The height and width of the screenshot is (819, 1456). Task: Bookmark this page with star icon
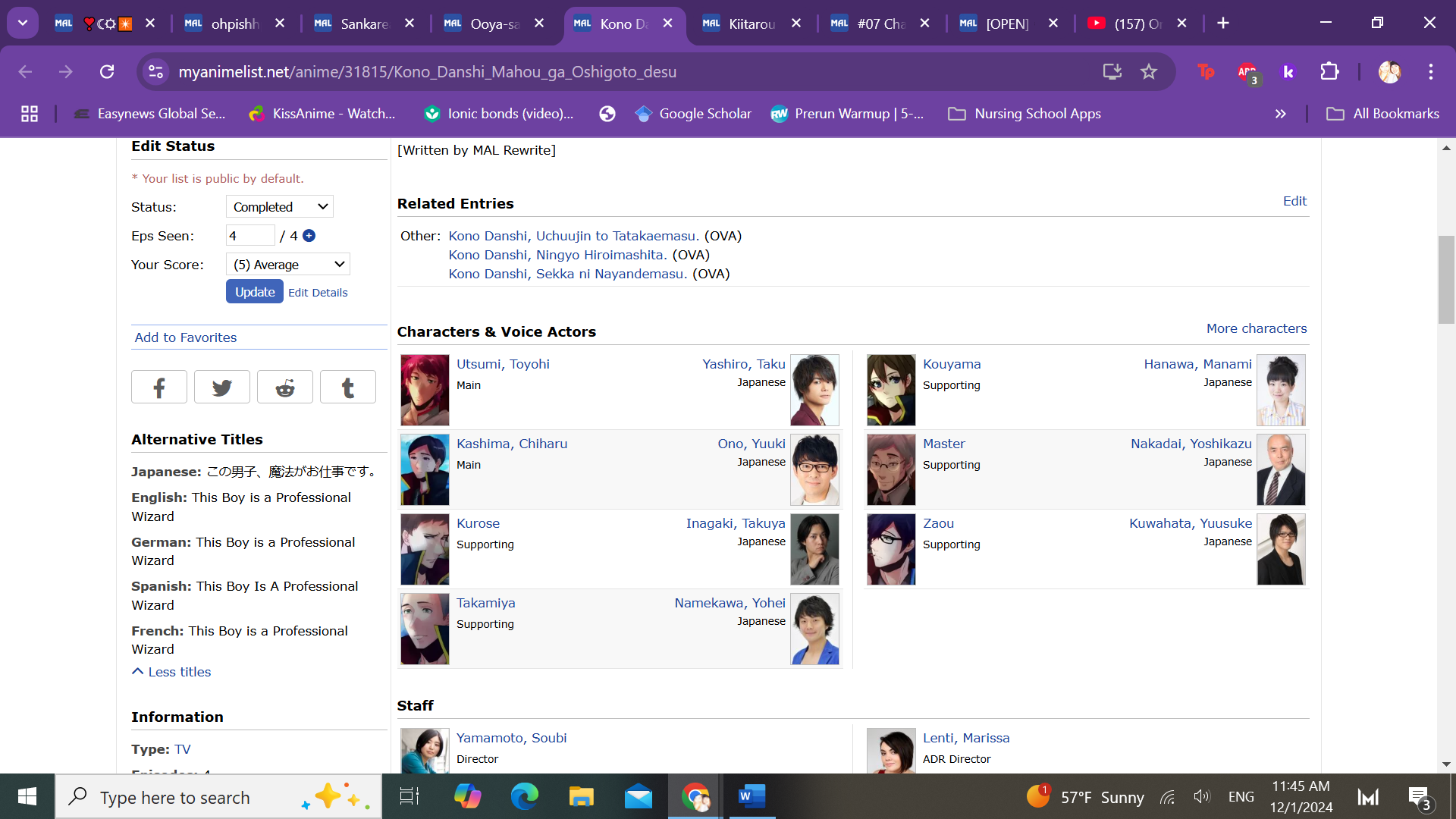tap(1148, 71)
